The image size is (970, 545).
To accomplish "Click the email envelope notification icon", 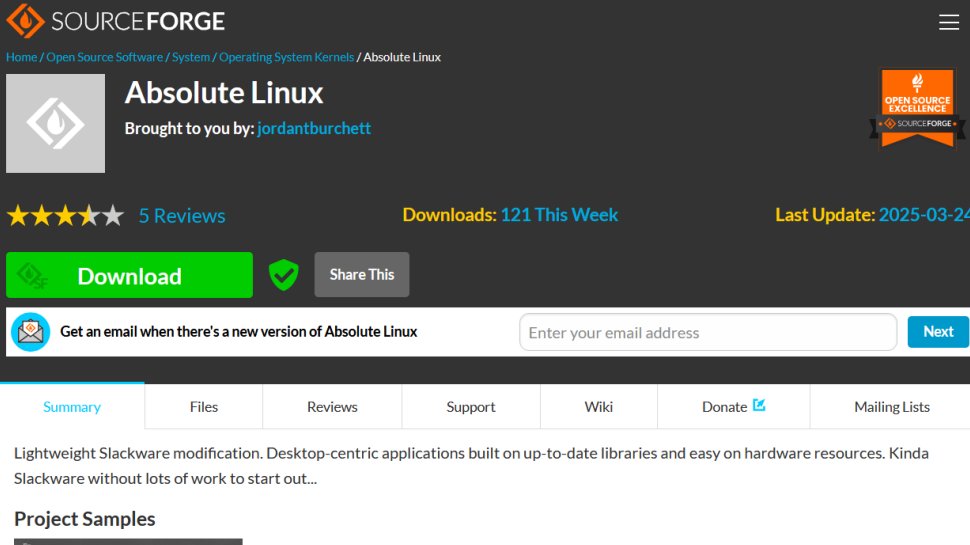I will click(x=30, y=332).
